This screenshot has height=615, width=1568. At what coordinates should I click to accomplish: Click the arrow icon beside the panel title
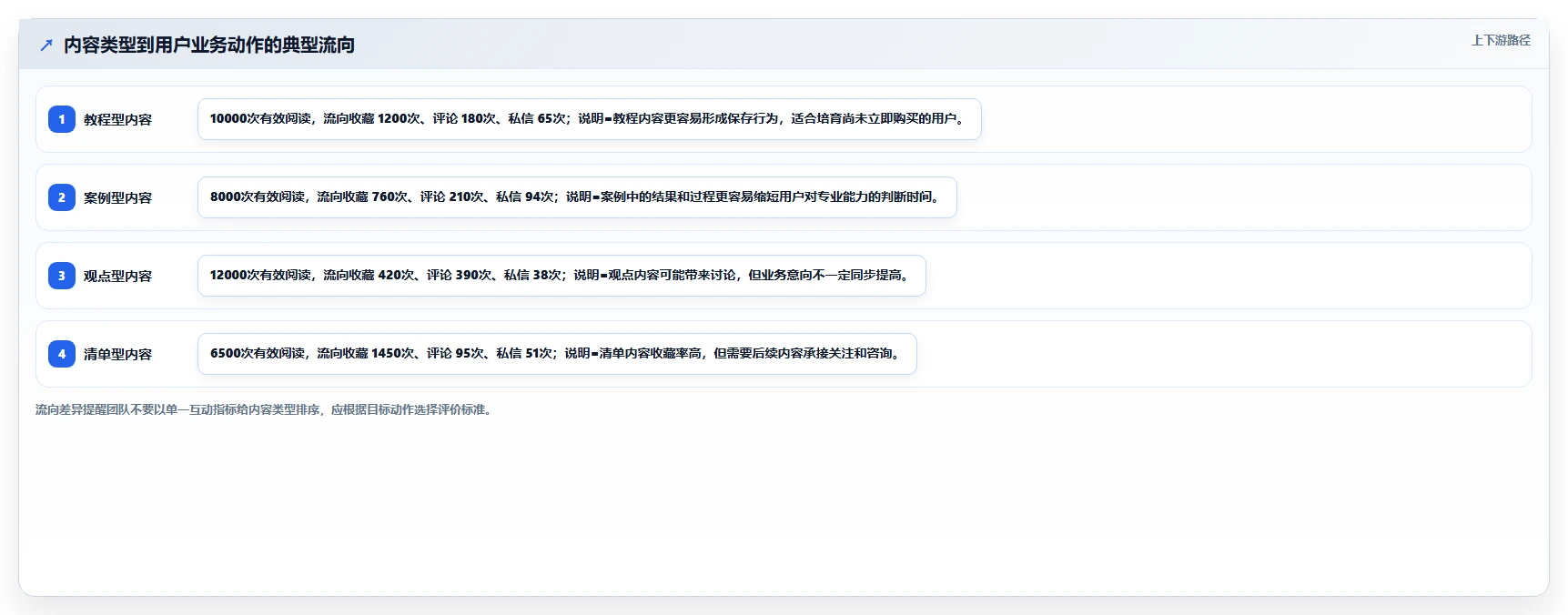46,45
